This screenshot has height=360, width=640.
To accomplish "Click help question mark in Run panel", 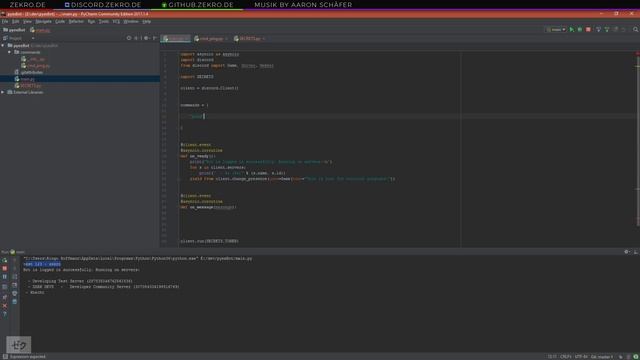I will point(4,314).
